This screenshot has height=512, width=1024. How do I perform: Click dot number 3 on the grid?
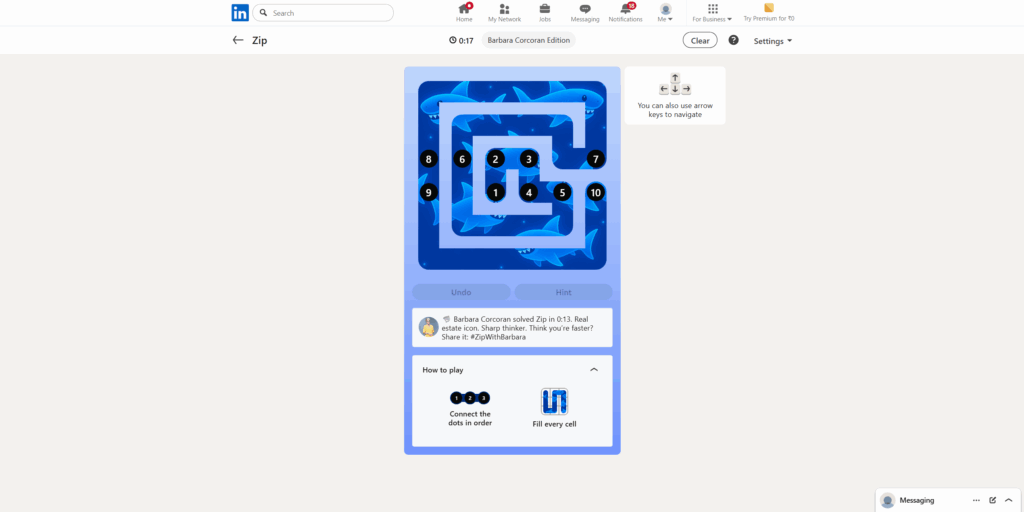[529, 159]
